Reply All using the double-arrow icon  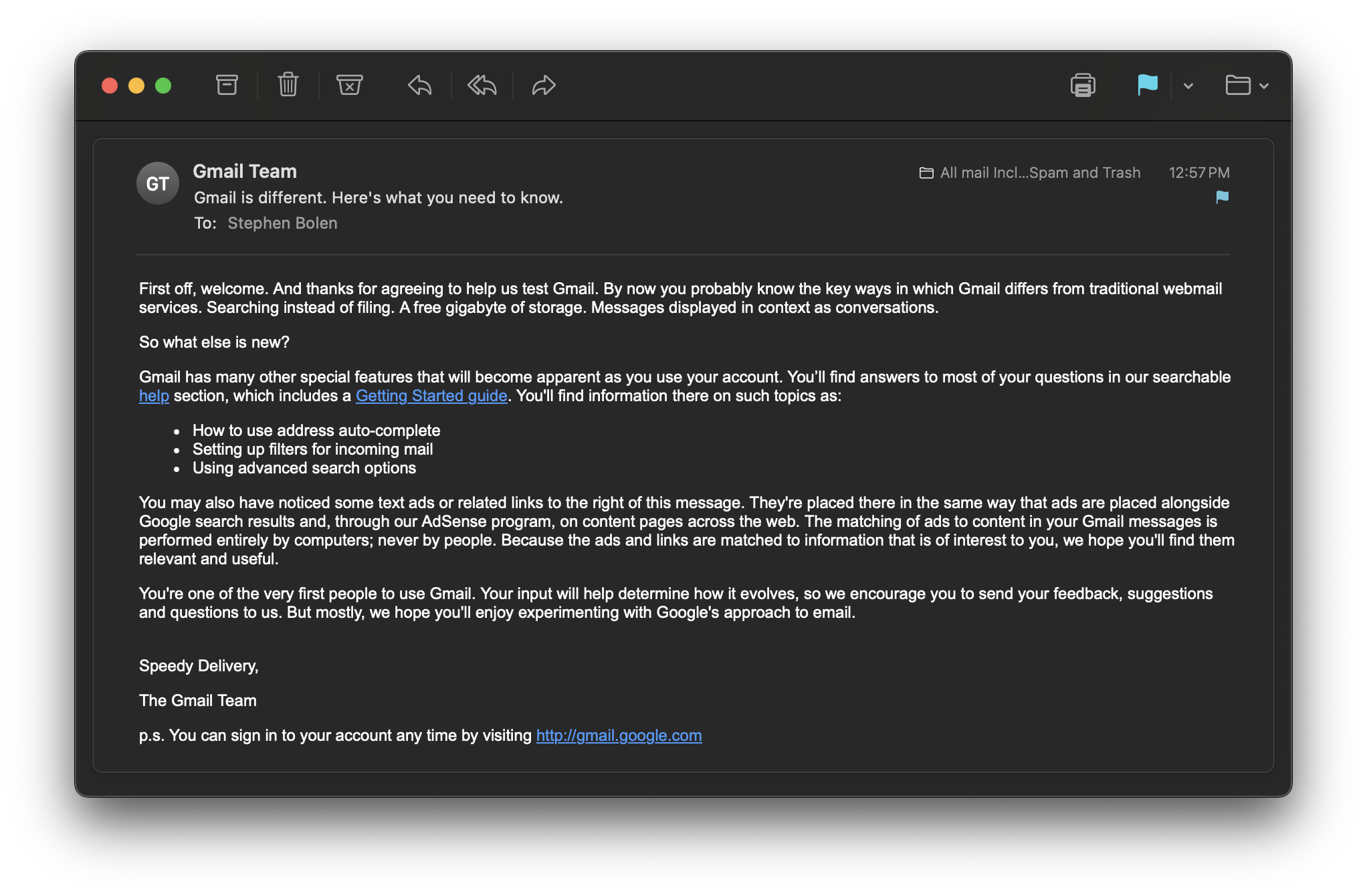tap(482, 85)
